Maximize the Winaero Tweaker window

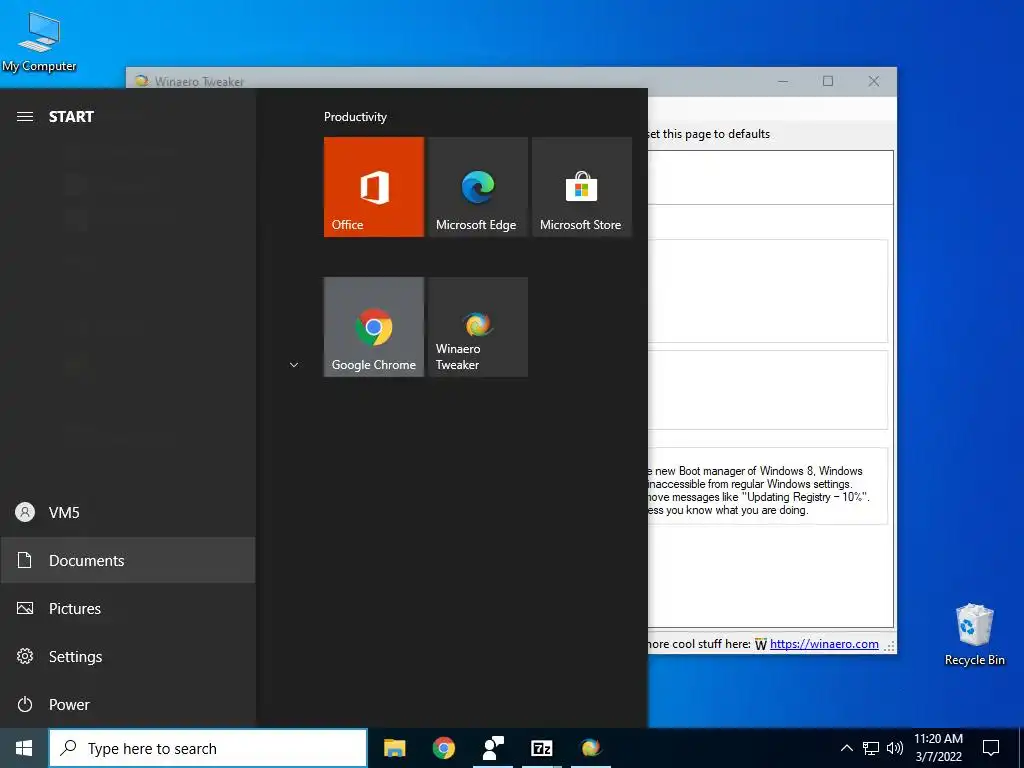(828, 82)
